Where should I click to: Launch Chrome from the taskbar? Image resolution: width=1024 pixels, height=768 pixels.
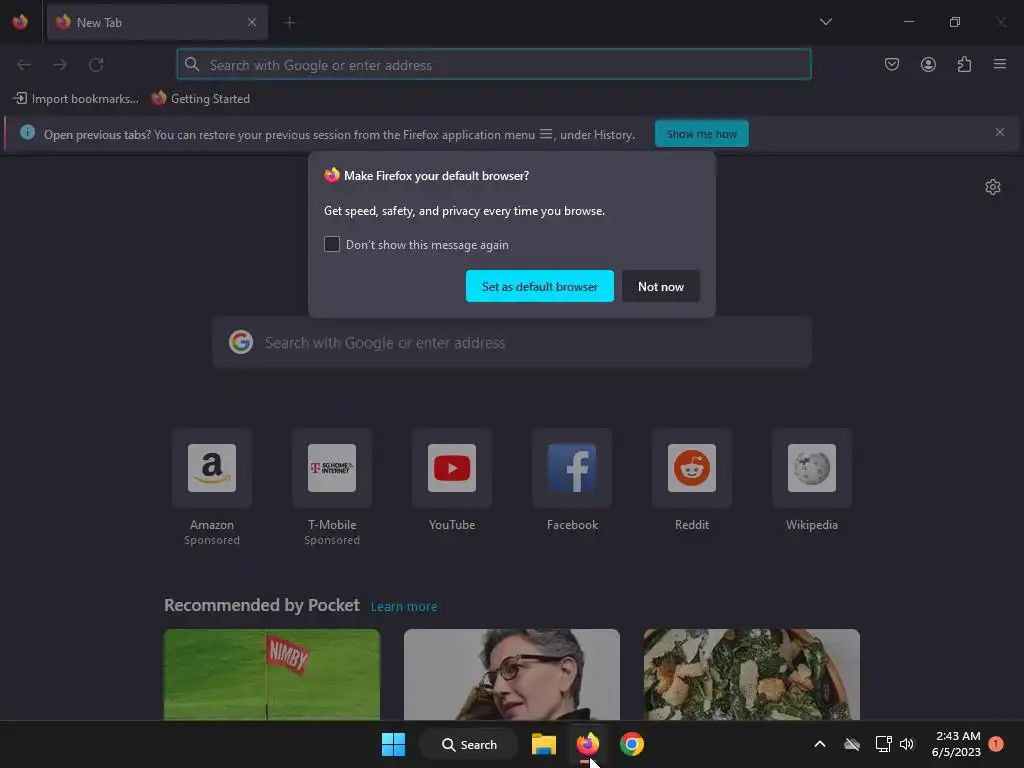pyautogui.click(x=632, y=744)
